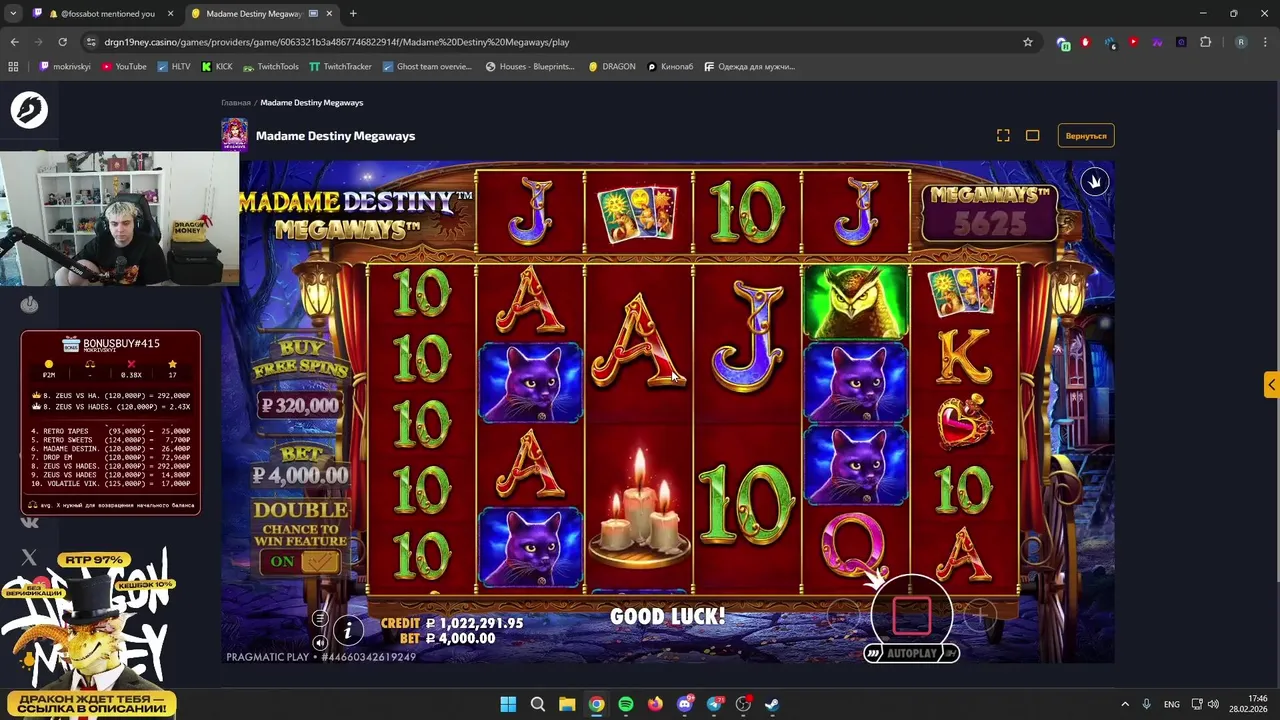1280x720 pixels.
Task: Open the DRAGON bookmark
Action: pos(612,67)
